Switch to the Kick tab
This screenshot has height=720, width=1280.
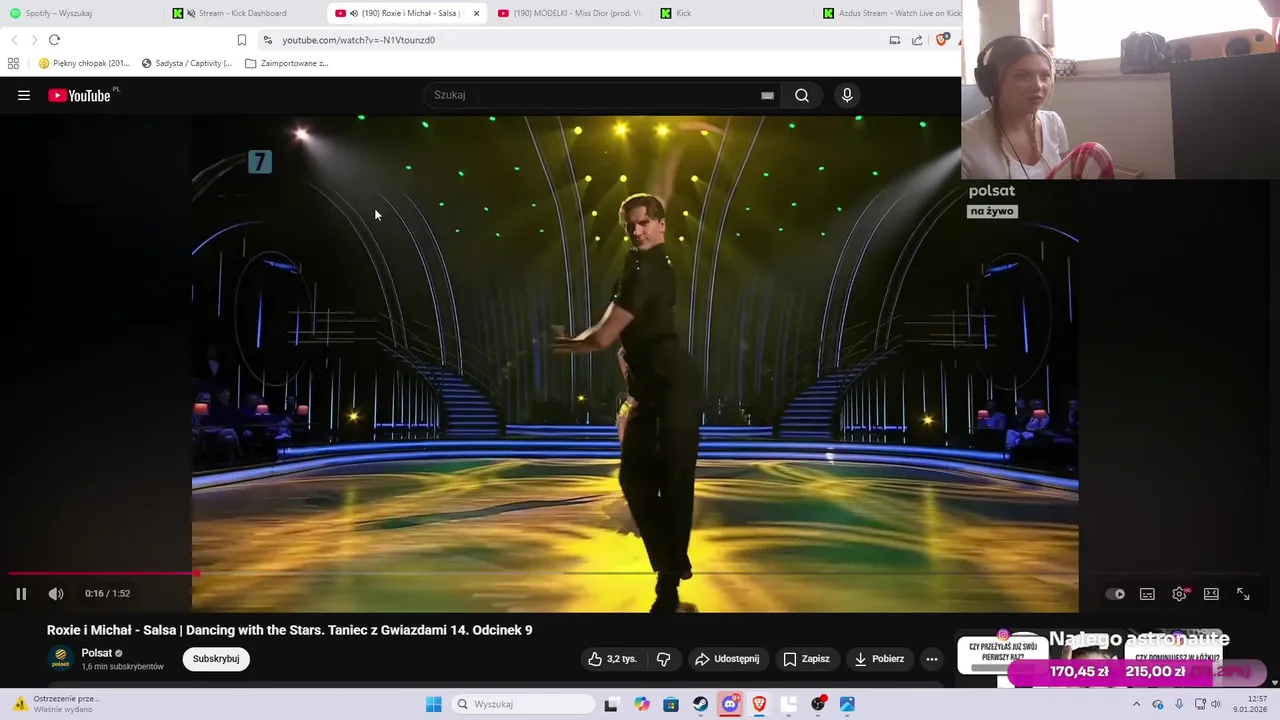coord(733,13)
